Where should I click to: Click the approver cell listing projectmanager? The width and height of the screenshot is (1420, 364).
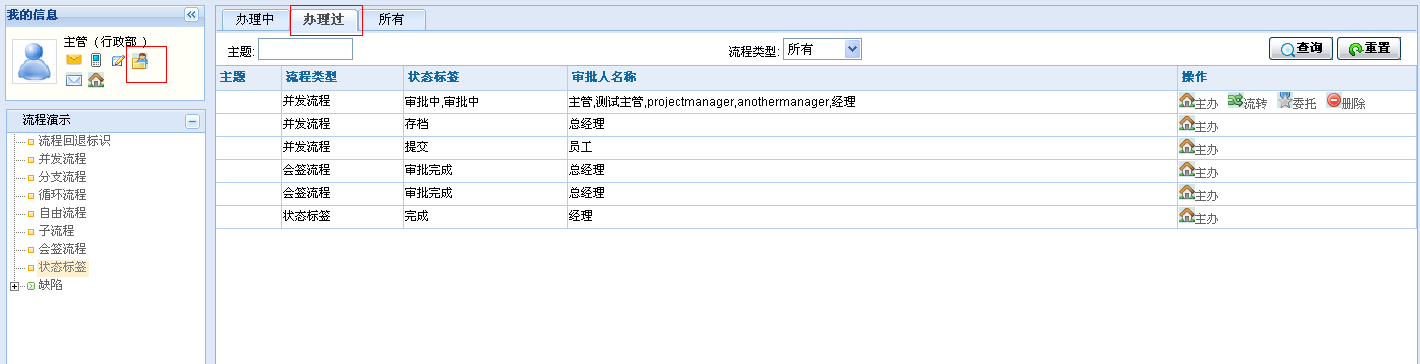click(872, 101)
